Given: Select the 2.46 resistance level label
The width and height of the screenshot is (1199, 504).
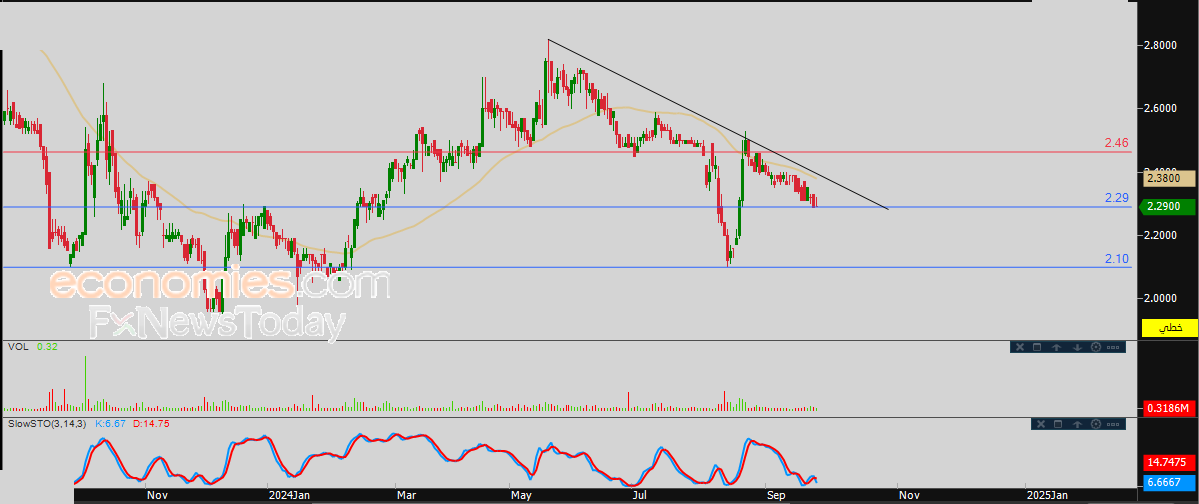Looking at the screenshot, I should (x=1116, y=142).
